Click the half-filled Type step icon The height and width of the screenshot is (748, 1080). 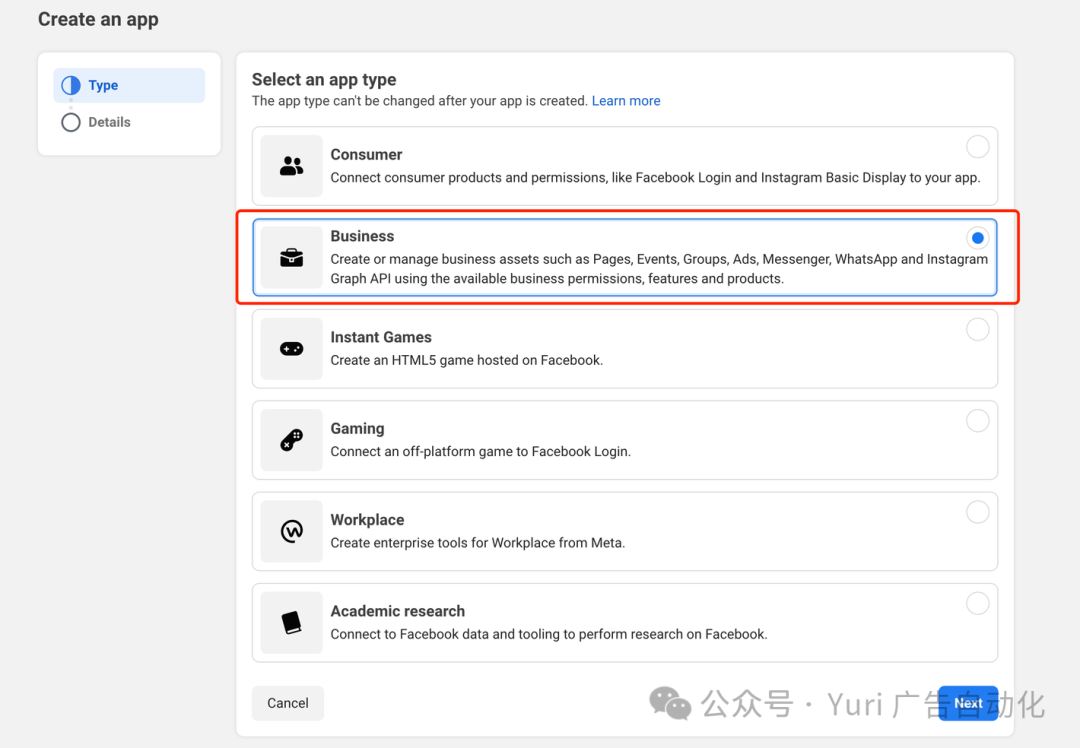point(71,85)
